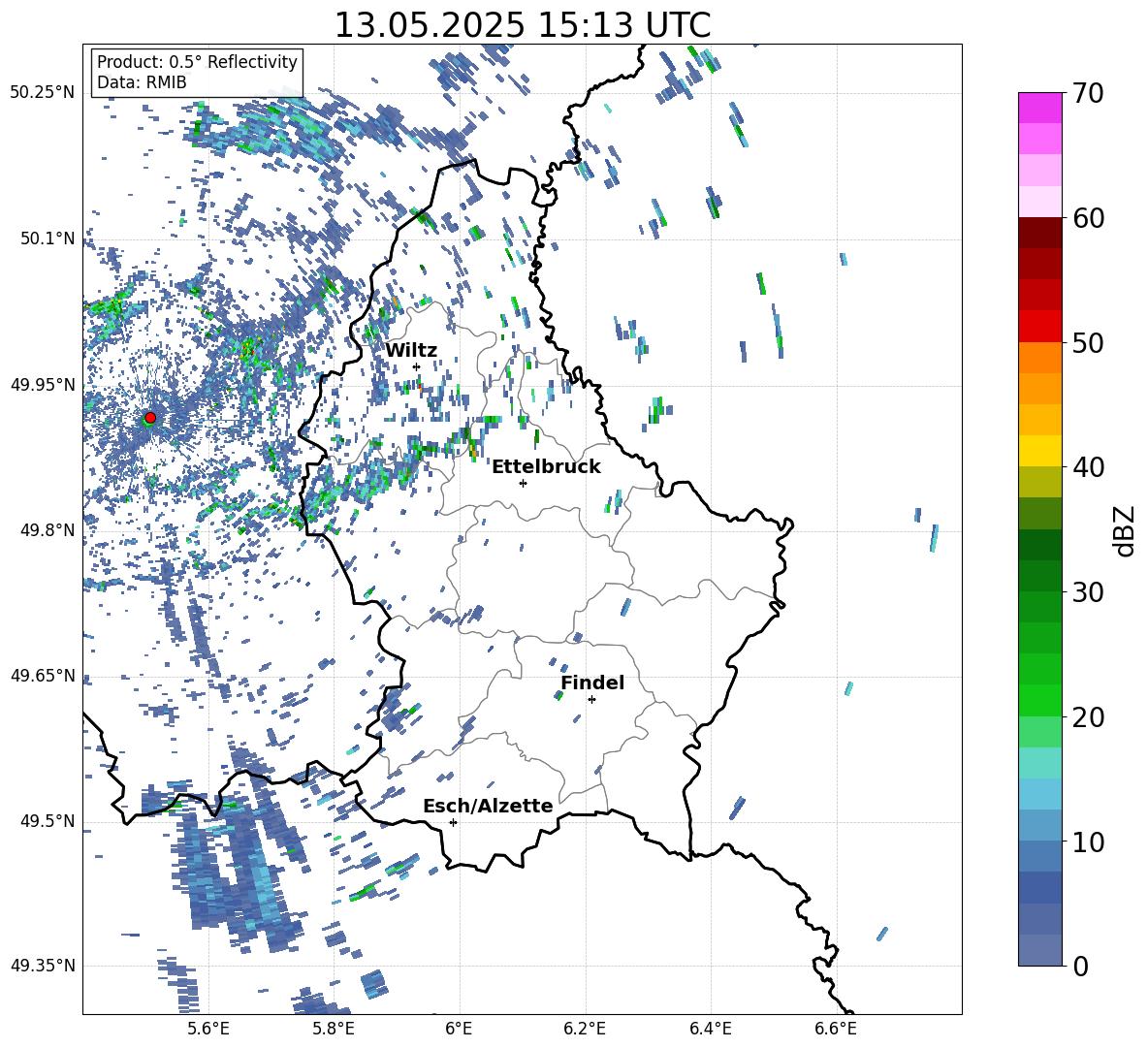Click the Ettelbruck city label
This screenshot has height=1048, width=1148.
(x=546, y=467)
